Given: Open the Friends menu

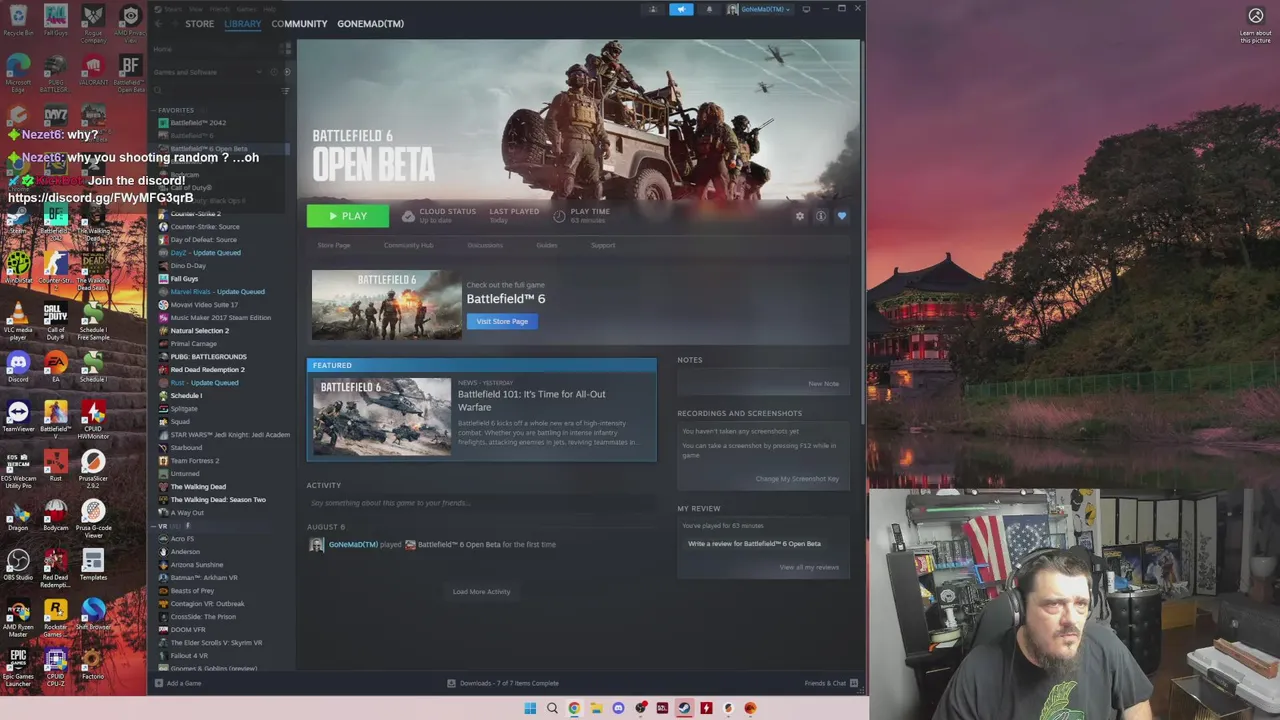Looking at the screenshot, I should [220, 9].
